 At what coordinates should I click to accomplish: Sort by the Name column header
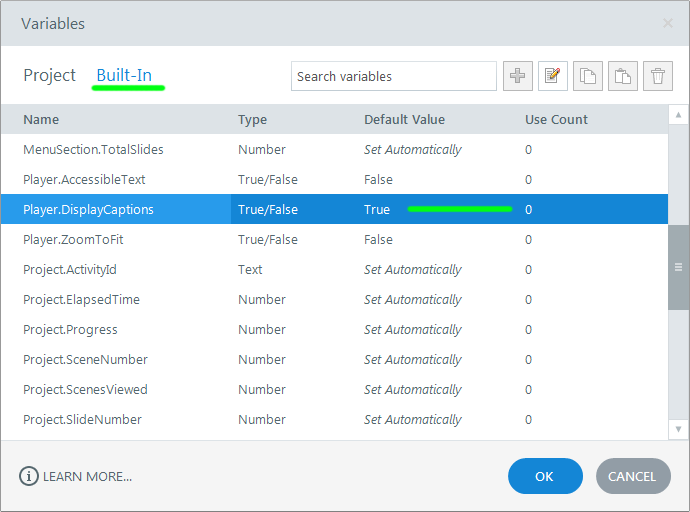pyautogui.click(x=41, y=120)
